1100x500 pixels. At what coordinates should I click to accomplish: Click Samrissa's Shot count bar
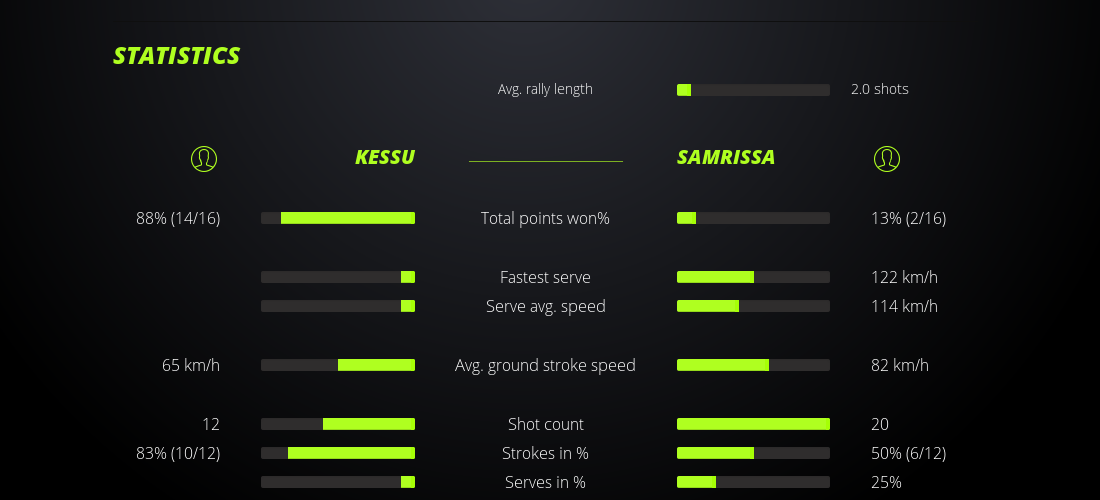point(753,424)
